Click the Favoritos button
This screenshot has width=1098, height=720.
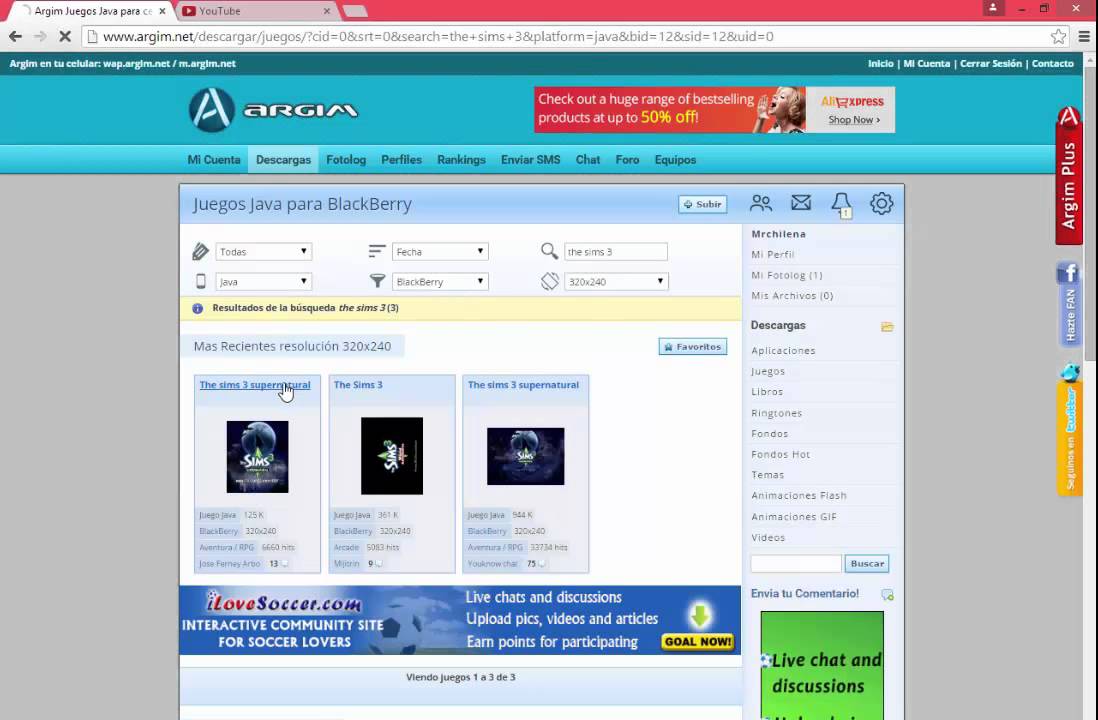tap(693, 347)
